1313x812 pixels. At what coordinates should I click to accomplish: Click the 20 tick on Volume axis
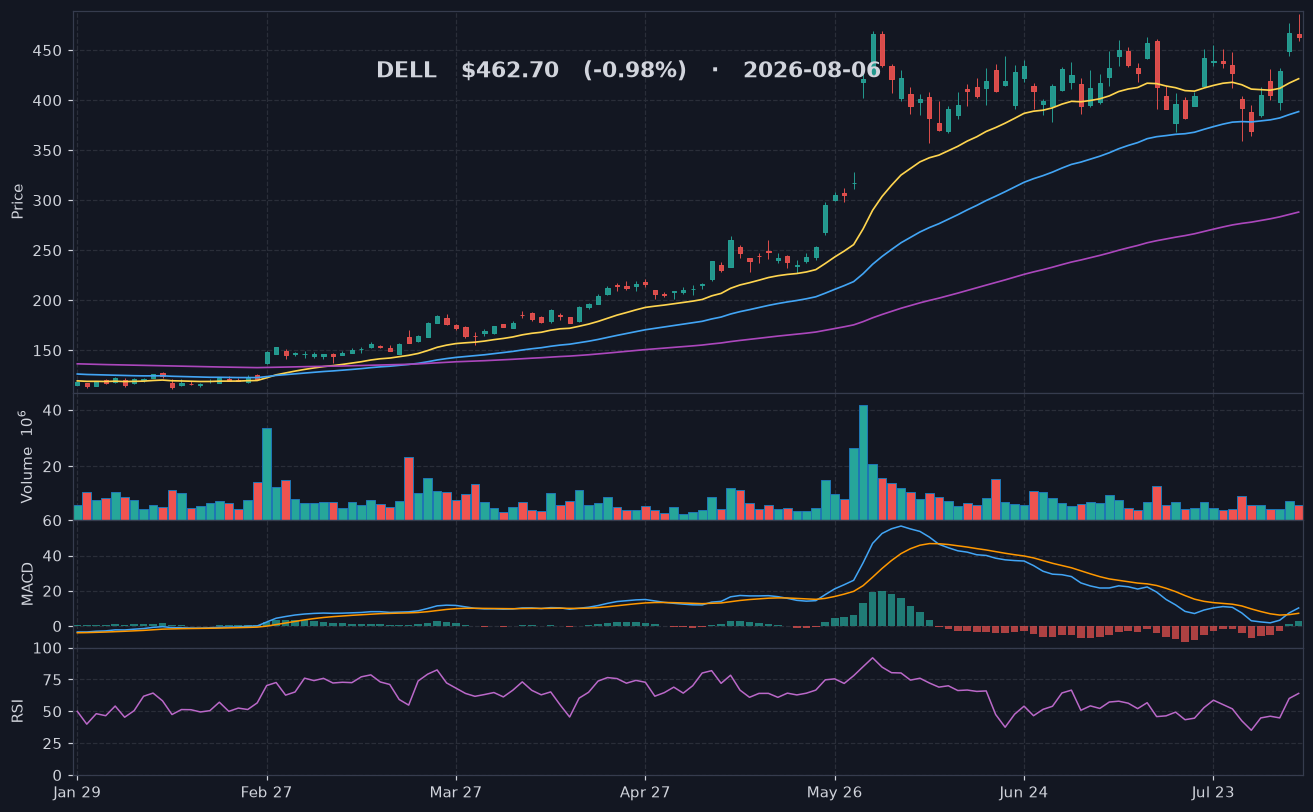pyautogui.click(x=53, y=467)
